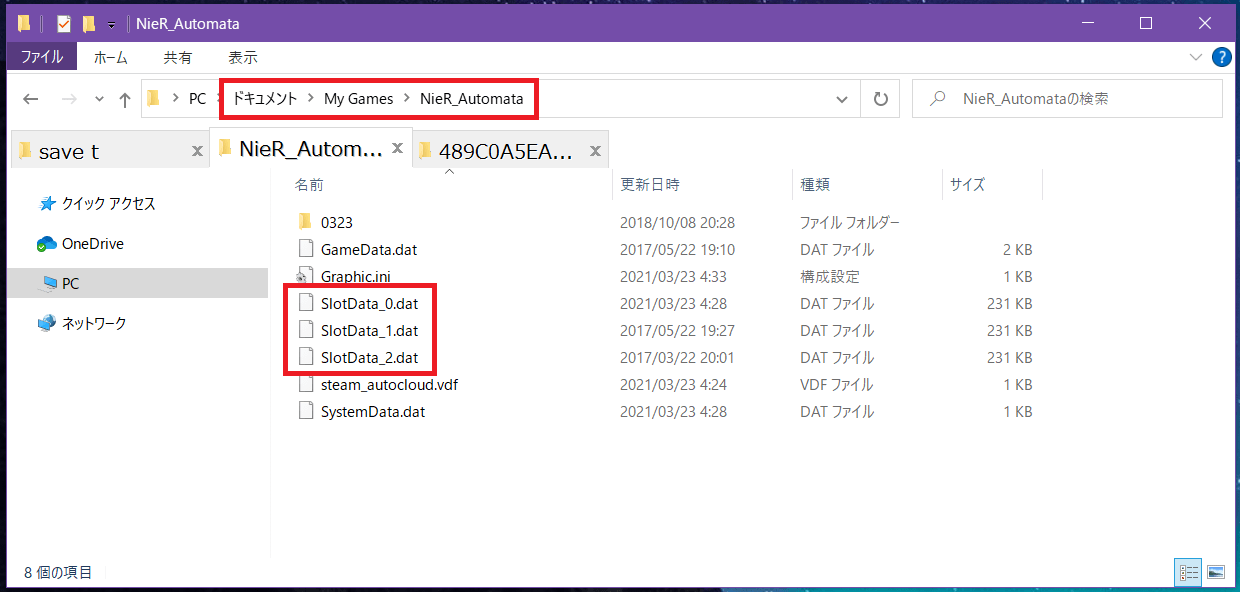Screen dimensions: 1240x592
Task: Click the folder icon in the address bar
Action: pyautogui.click(x=153, y=98)
